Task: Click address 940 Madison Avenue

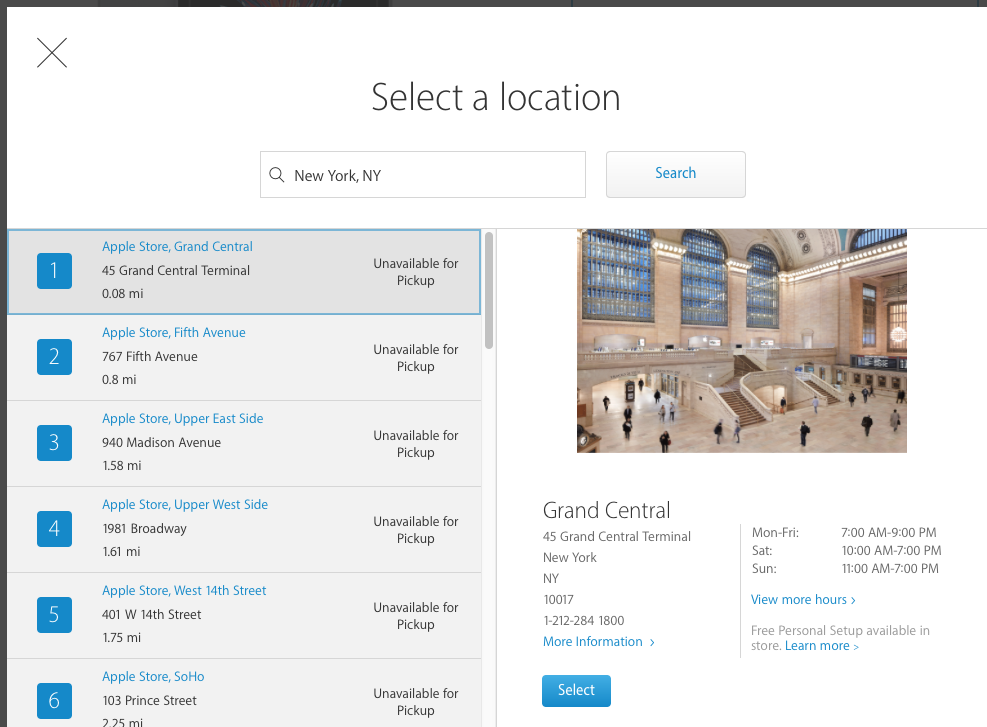Action: pos(161,442)
